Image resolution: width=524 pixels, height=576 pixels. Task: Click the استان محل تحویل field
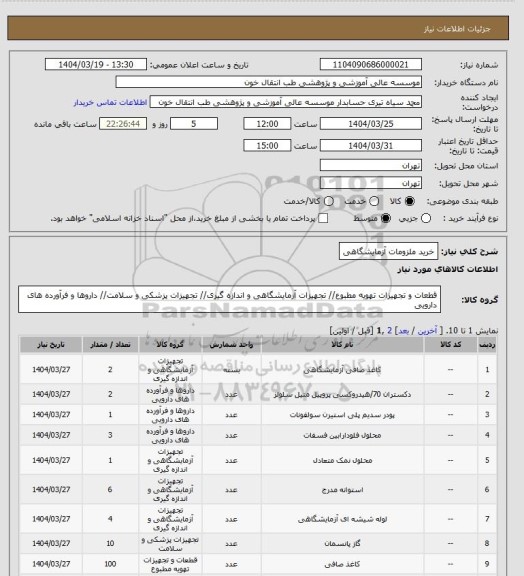[x=370, y=165]
